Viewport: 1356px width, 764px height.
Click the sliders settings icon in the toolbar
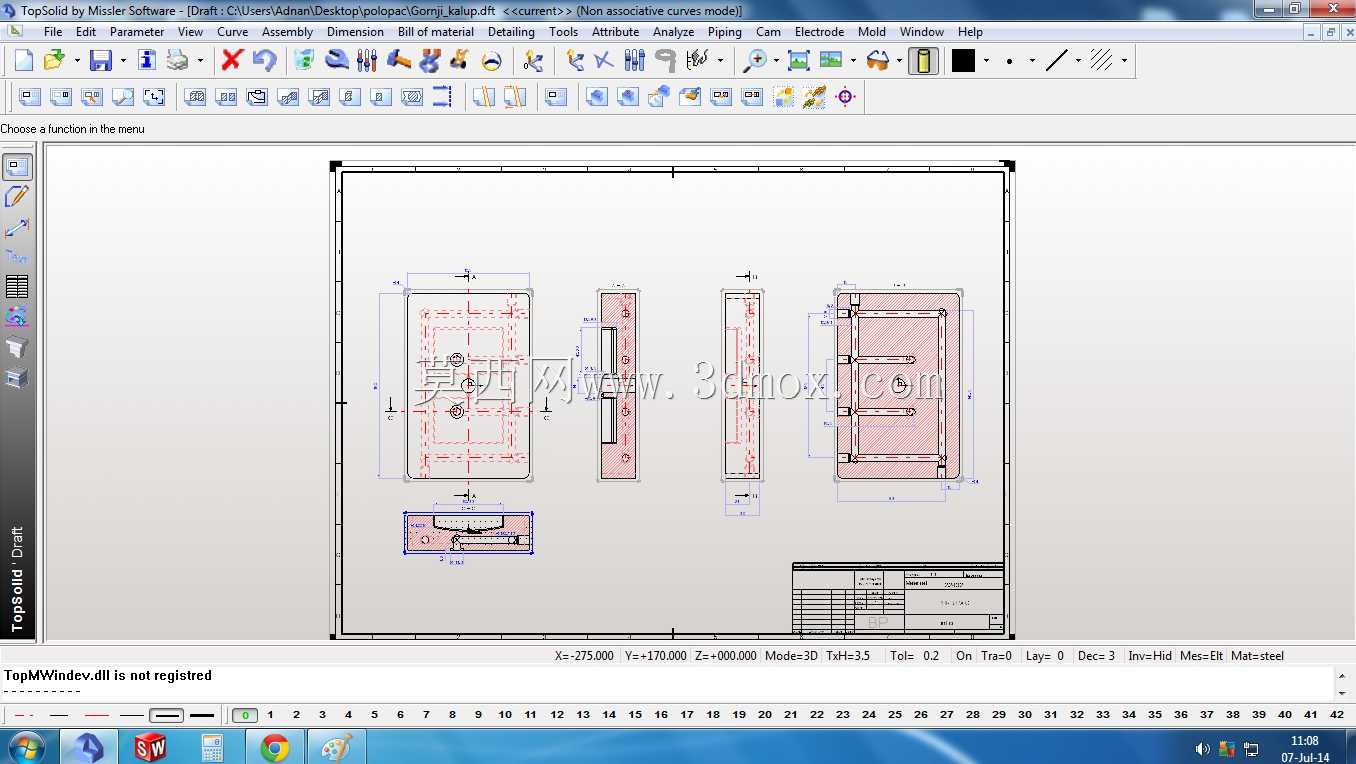(367, 61)
